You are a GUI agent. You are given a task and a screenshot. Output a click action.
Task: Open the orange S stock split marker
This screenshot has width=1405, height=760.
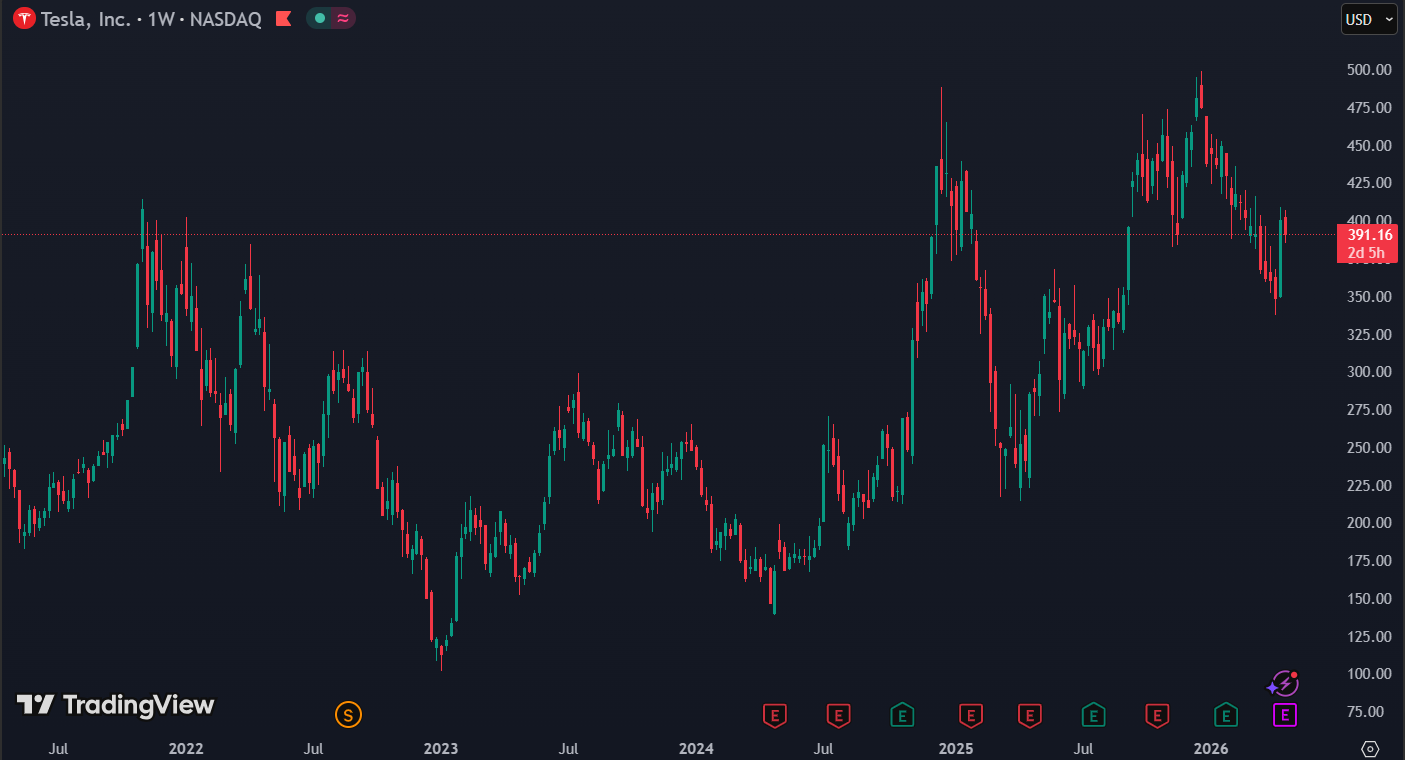tap(348, 714)
